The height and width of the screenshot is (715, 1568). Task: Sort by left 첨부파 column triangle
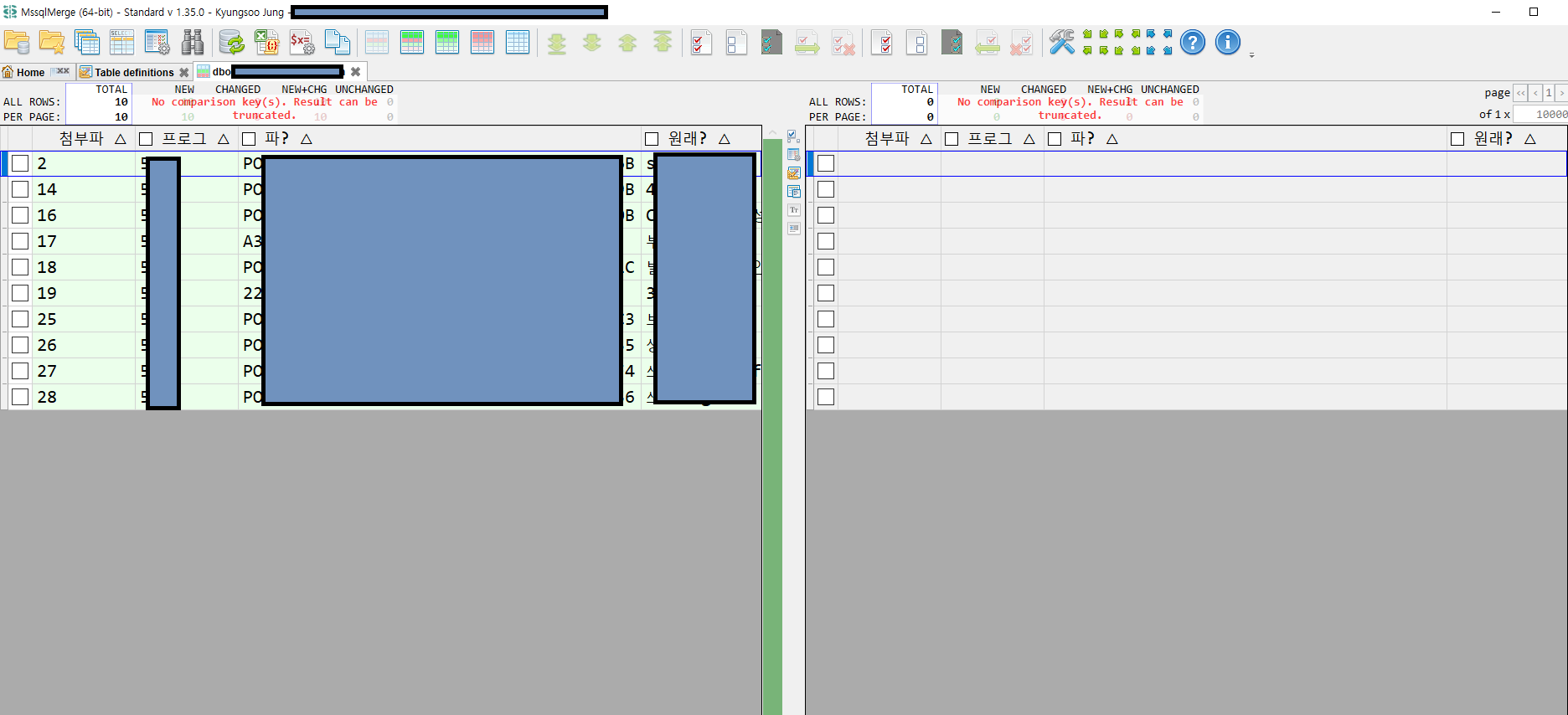pos(121,139)
